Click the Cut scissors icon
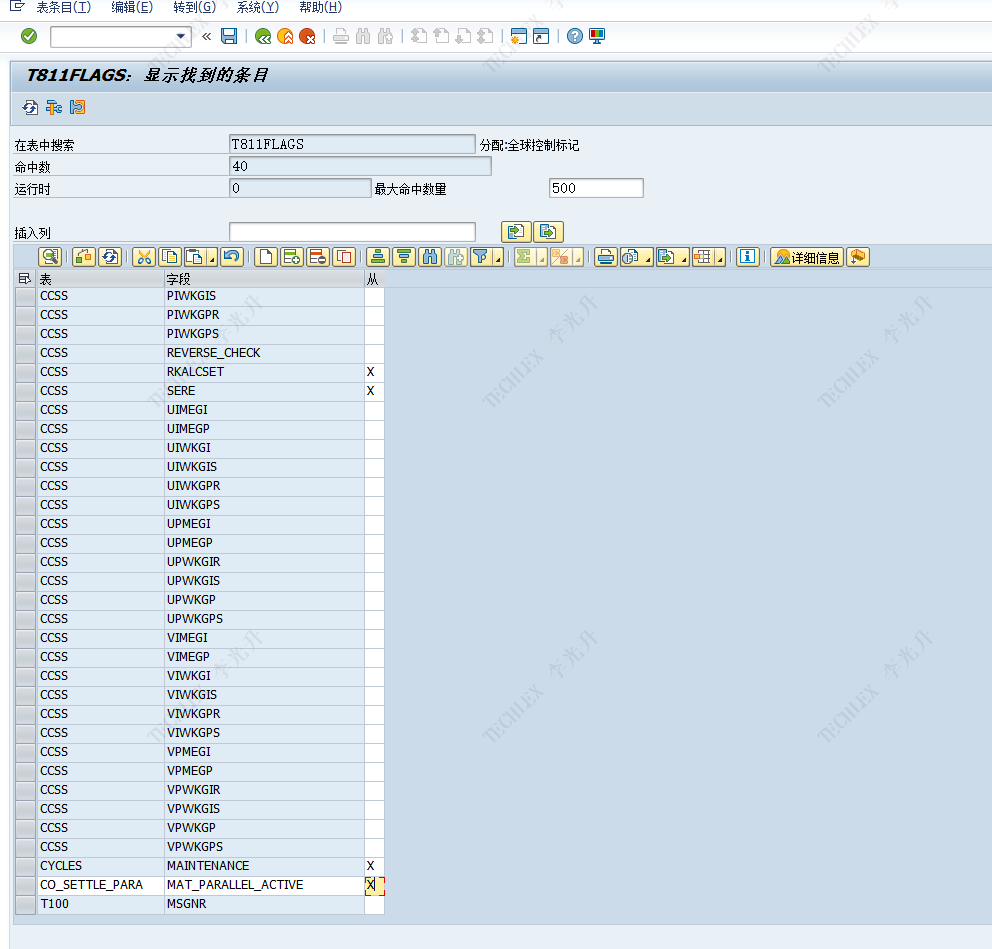Viewport: 992px width, 949px height. click(x=144, y=257)
